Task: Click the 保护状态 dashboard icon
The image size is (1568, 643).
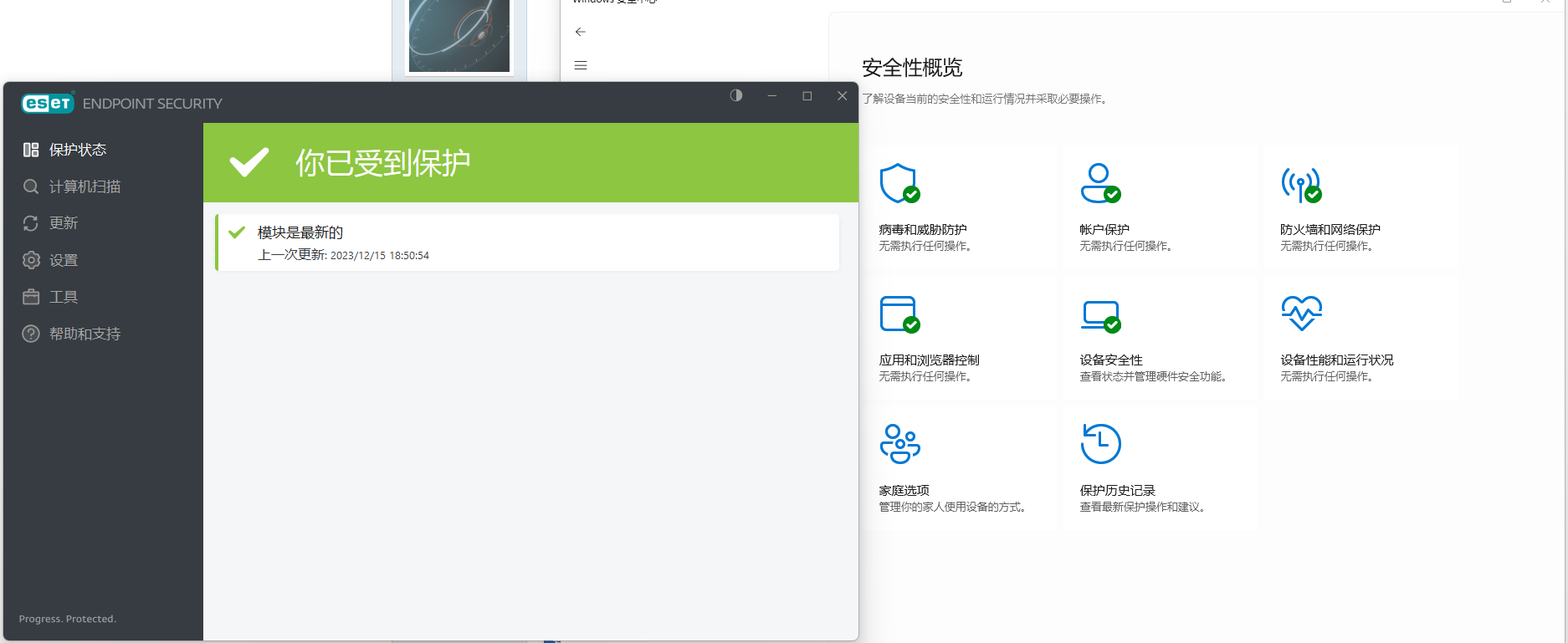Action: point(31,150)
